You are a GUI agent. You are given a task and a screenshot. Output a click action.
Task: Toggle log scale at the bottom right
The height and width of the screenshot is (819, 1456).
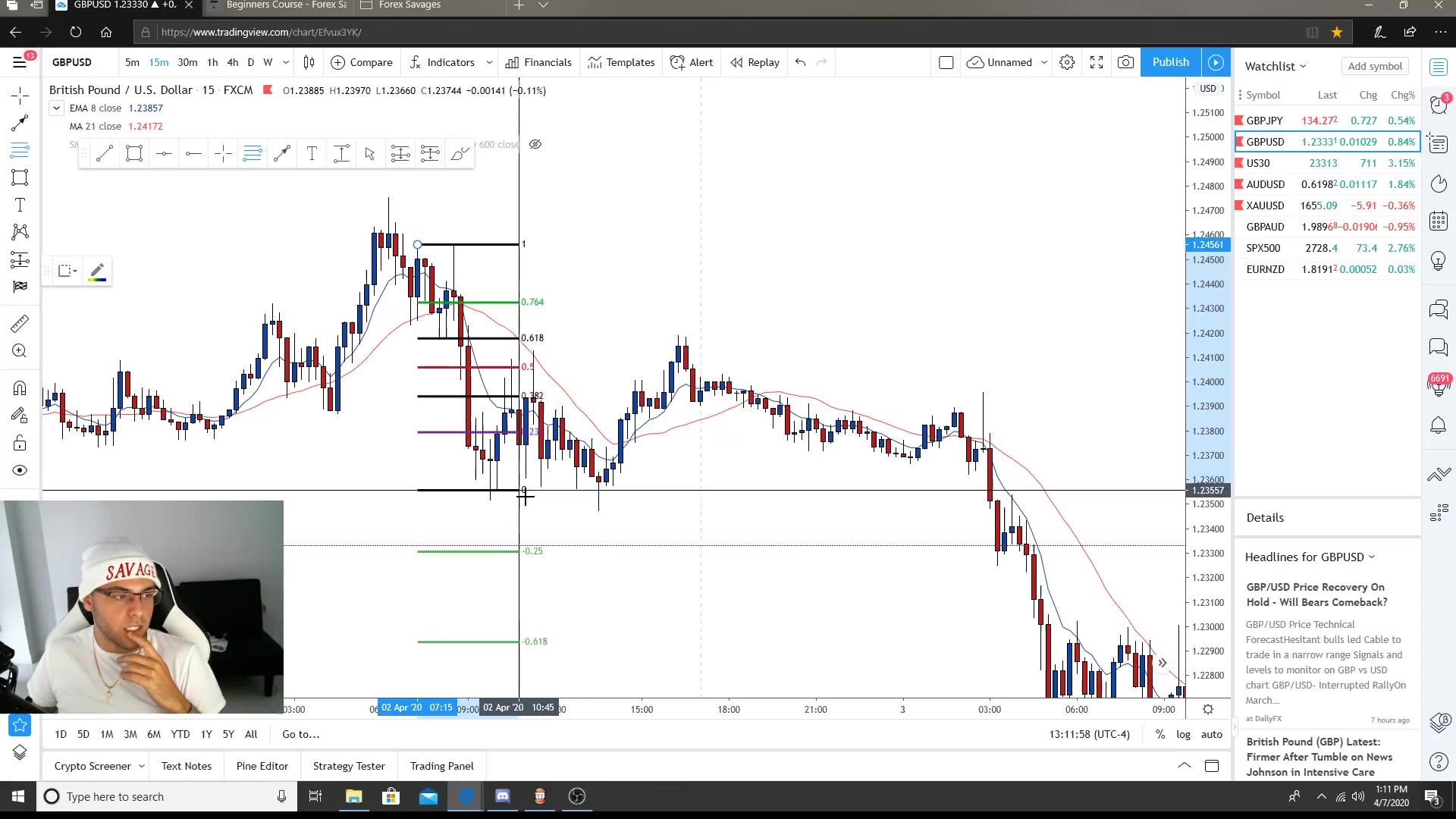point(1183,734)
